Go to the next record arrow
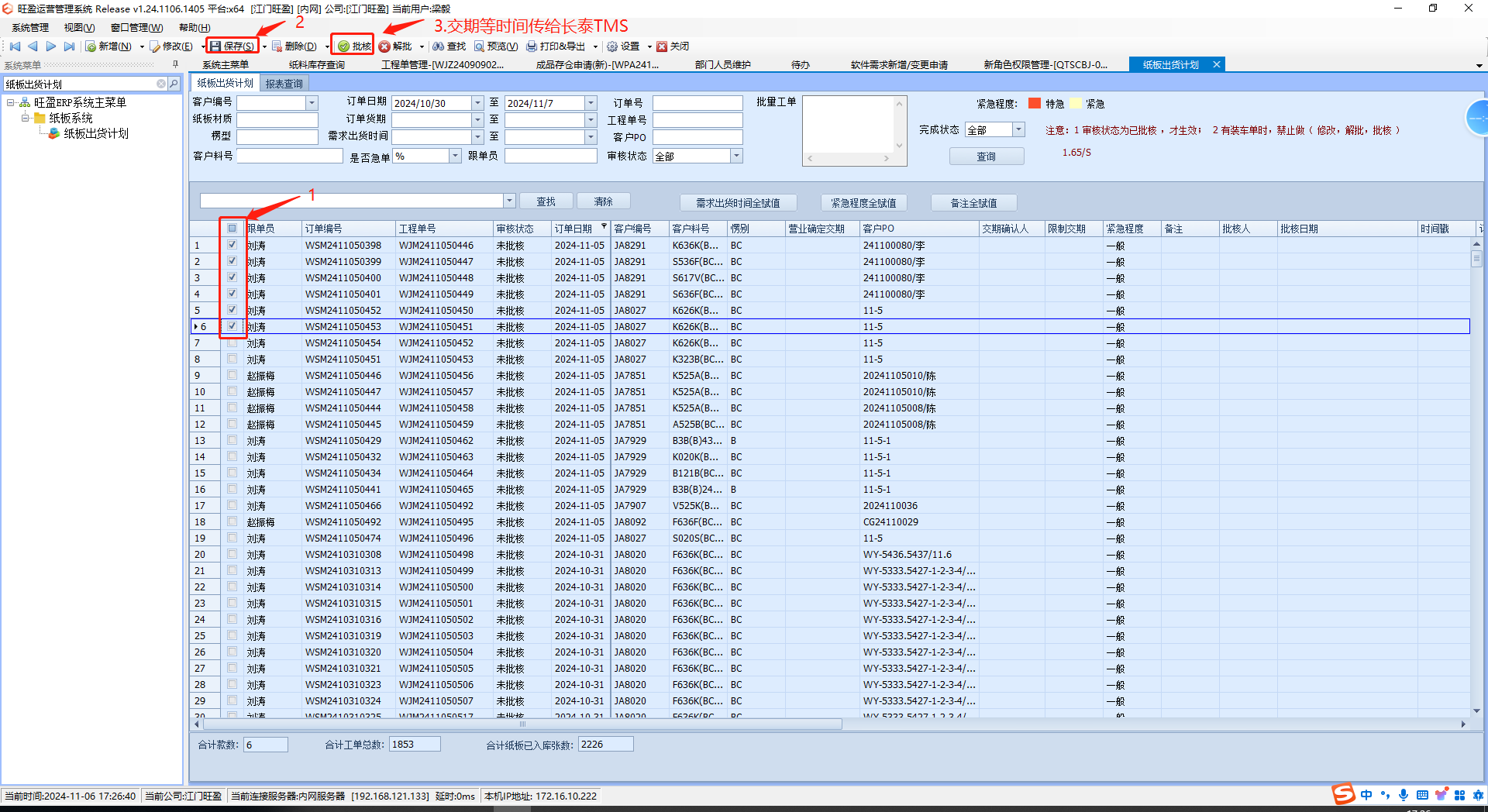1488x812 pixels. pyautogui.click(x=50, y=46)
